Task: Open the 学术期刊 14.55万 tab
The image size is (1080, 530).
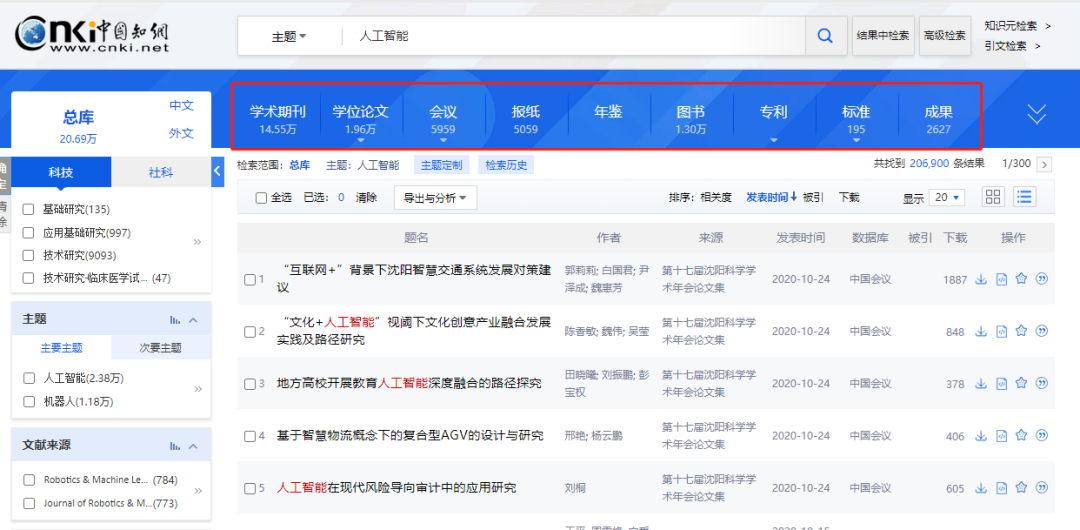Action: [x=278, y=119]
